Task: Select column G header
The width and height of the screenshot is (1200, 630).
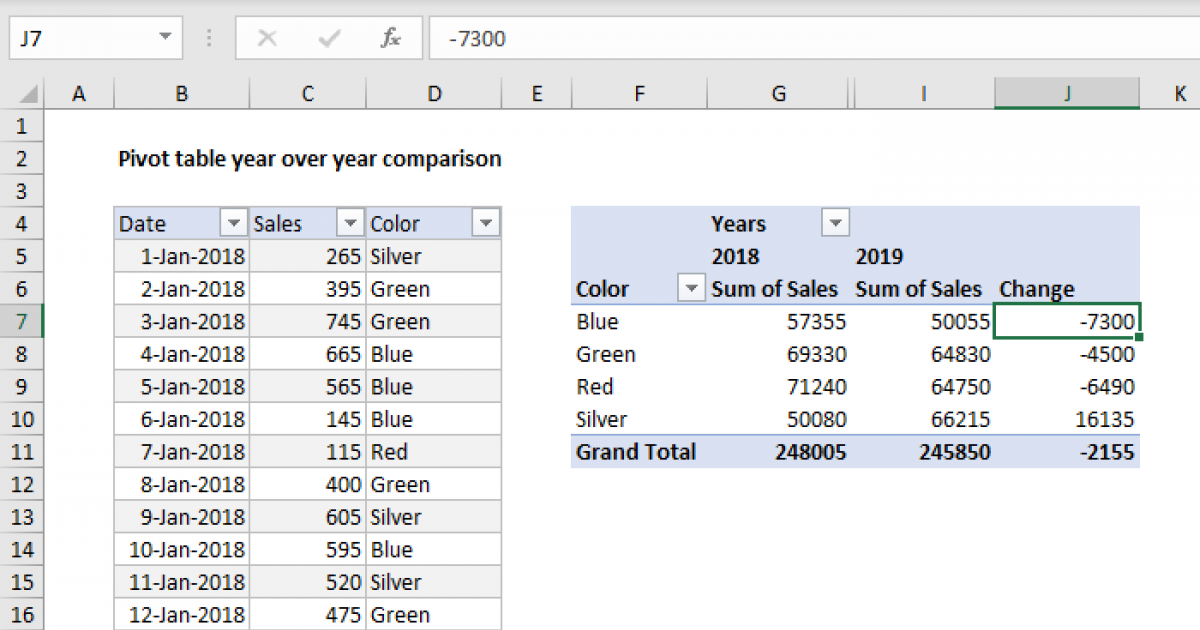Action: pyautogui.click(x=779, y=94)
